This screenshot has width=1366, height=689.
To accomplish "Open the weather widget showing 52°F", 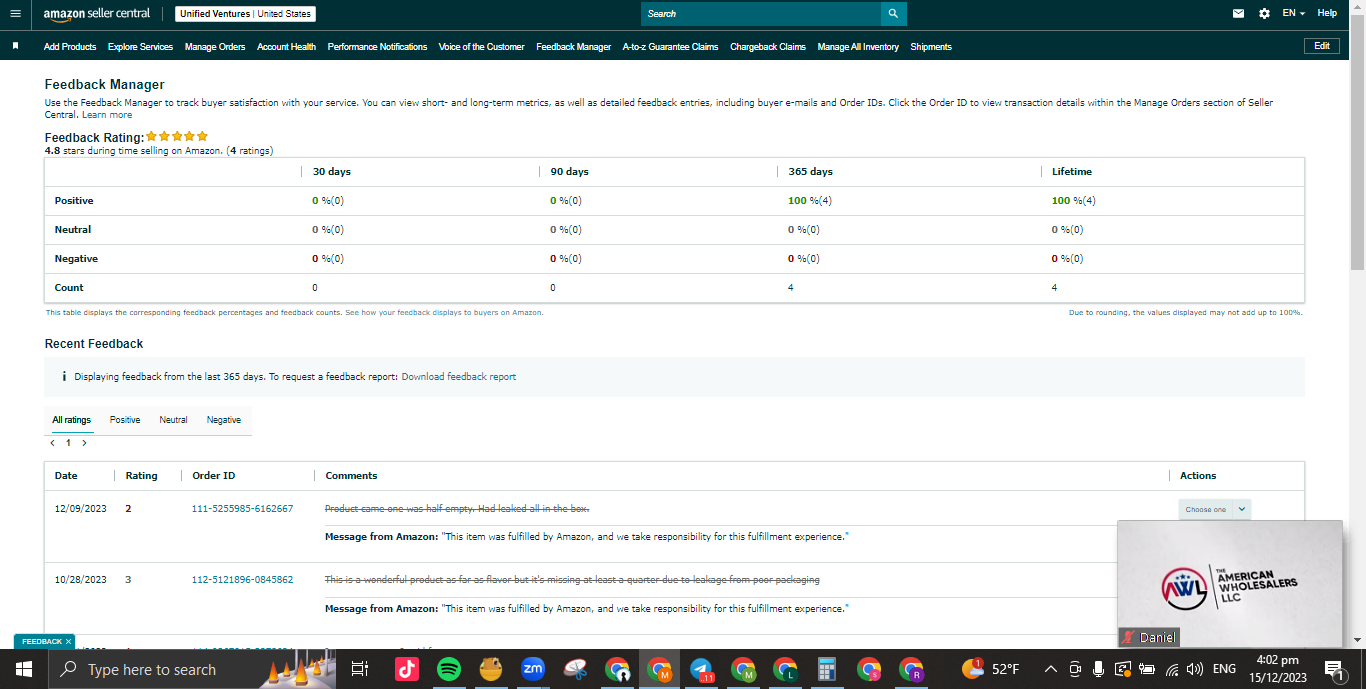I will [991, 669].
